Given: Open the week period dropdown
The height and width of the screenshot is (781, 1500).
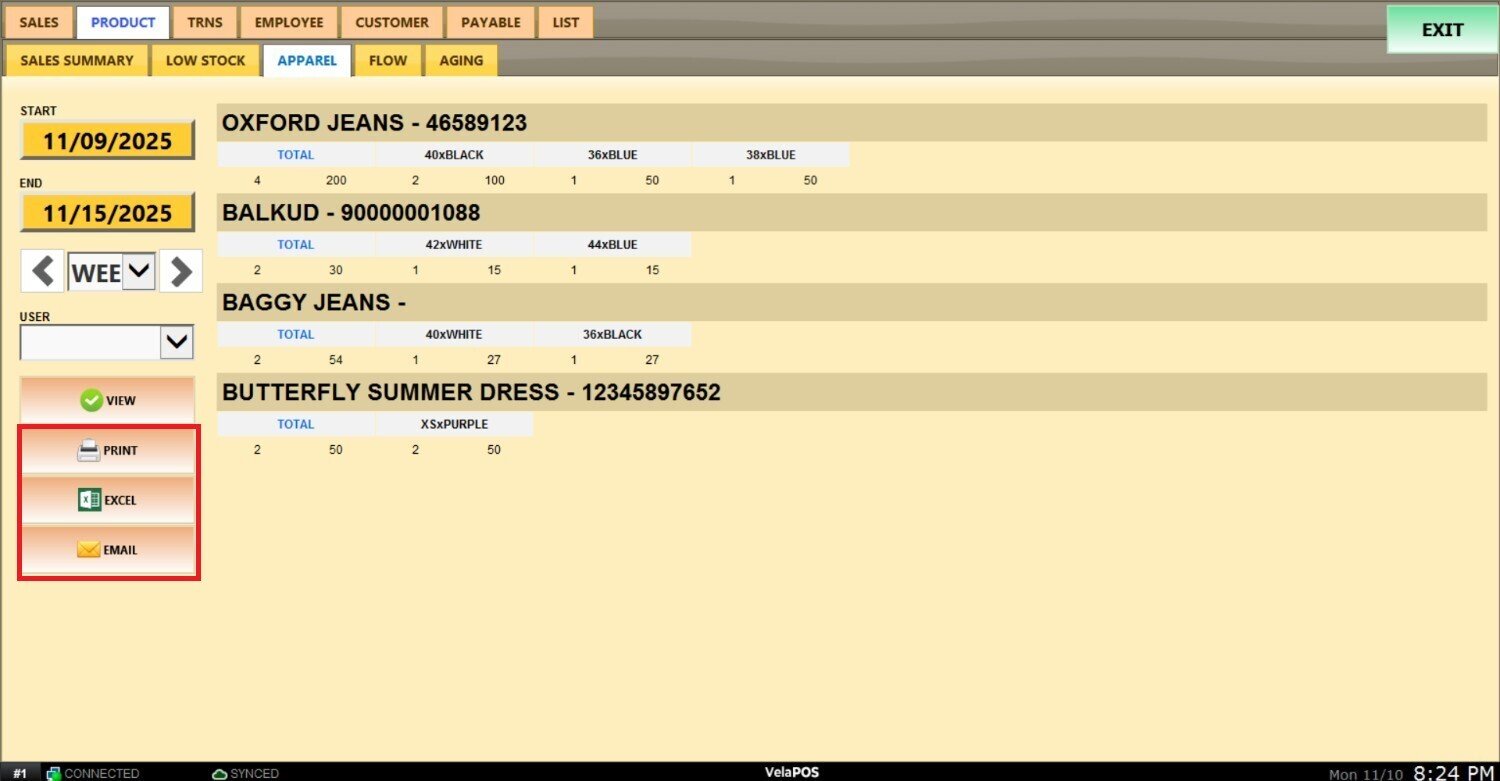Looking at the screenshot, I should (139, 271).
